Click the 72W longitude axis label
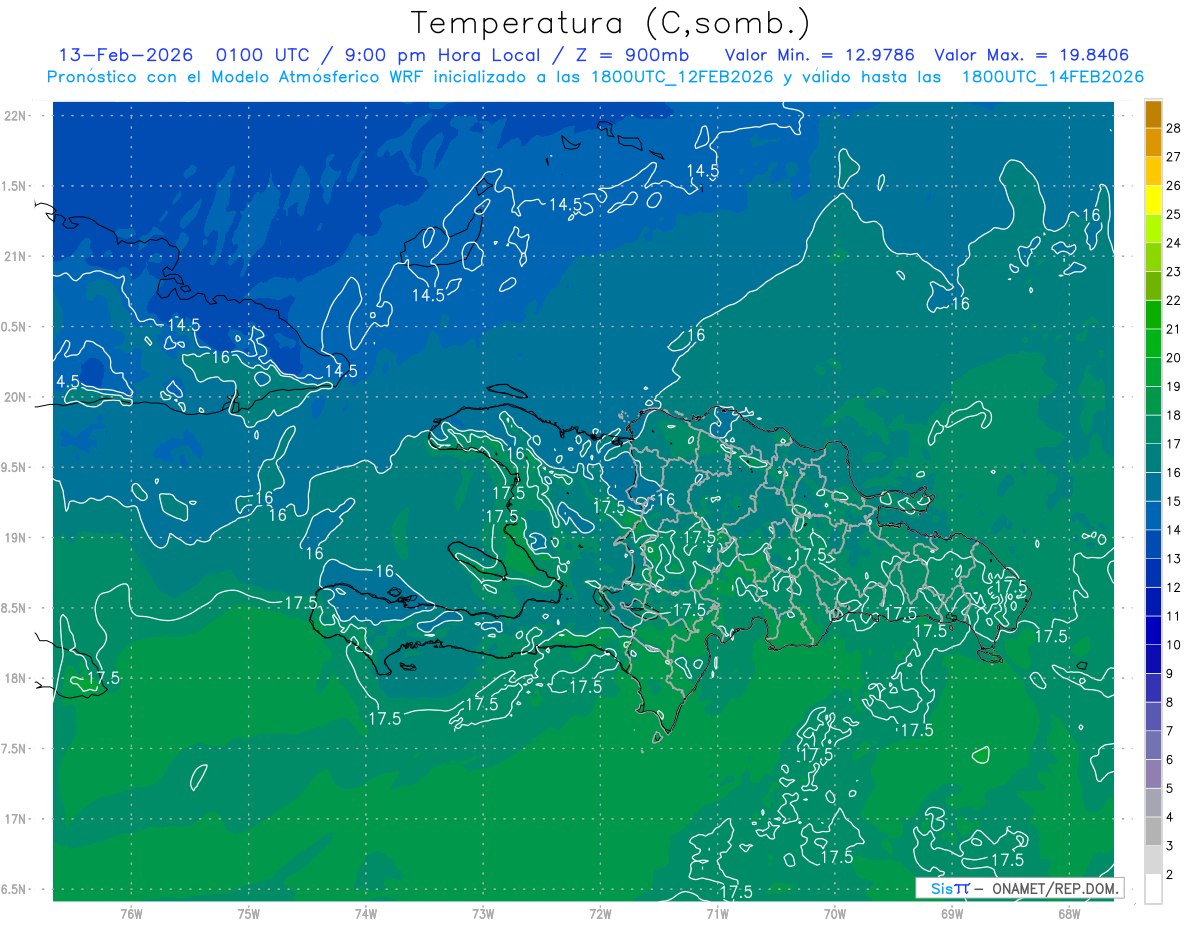Image resolution: width=1200 pixels, height=927 pixels. pyautogui.click(x=600, y=913)
